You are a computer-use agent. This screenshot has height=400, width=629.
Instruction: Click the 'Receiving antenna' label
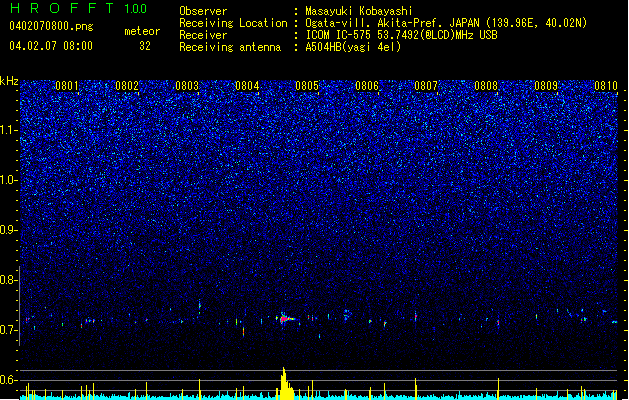pos(230,47)
